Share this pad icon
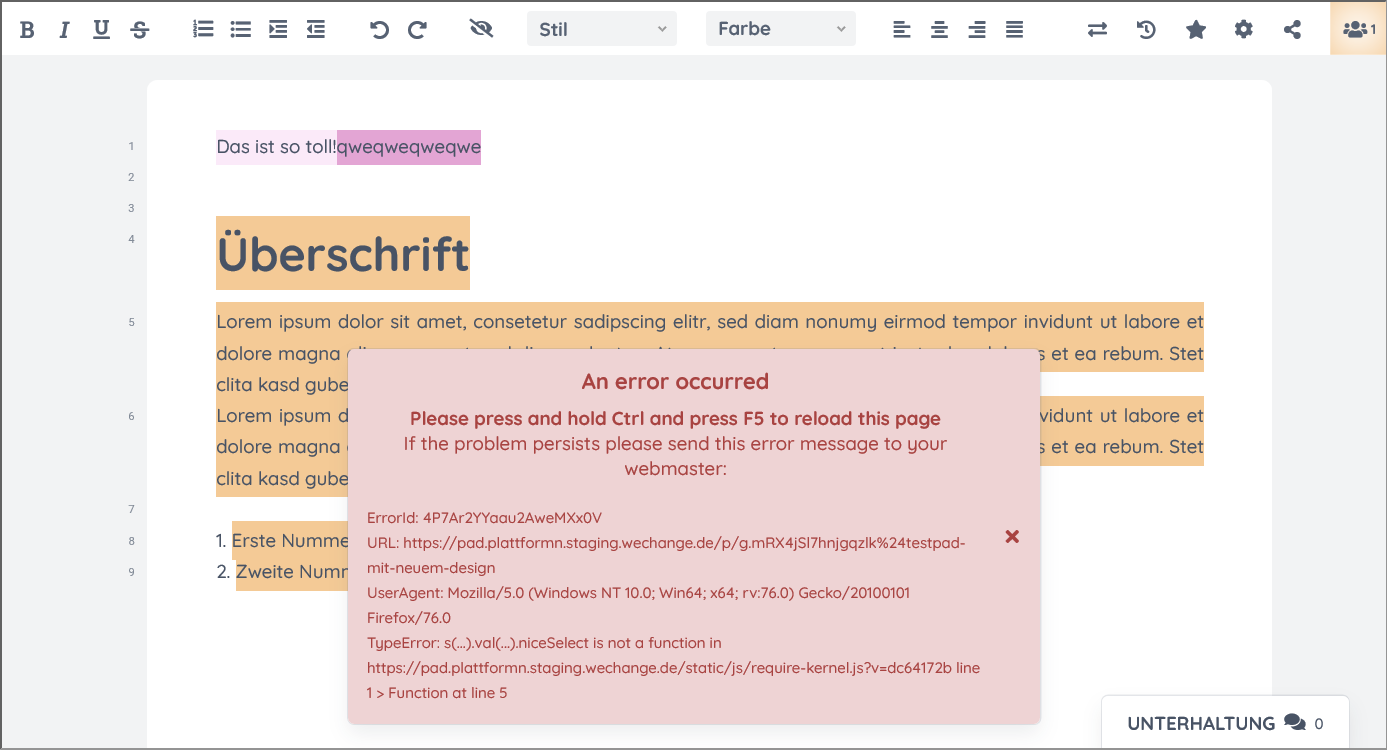The height and width of the screenshot is (750, 1387). point(1292,30)
